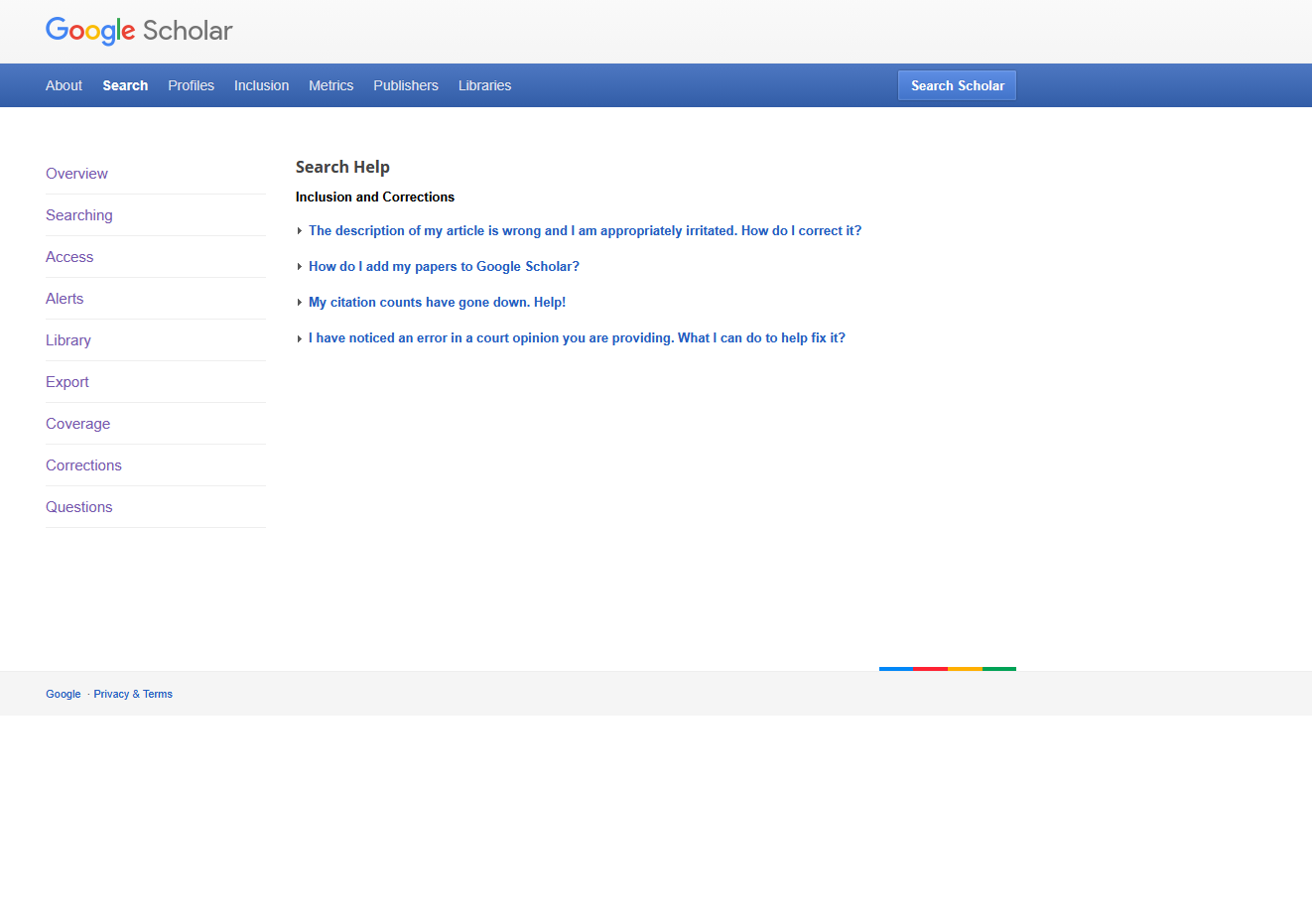Open the About nav item
The image size is (1312, 924).
tap(64, 85)
